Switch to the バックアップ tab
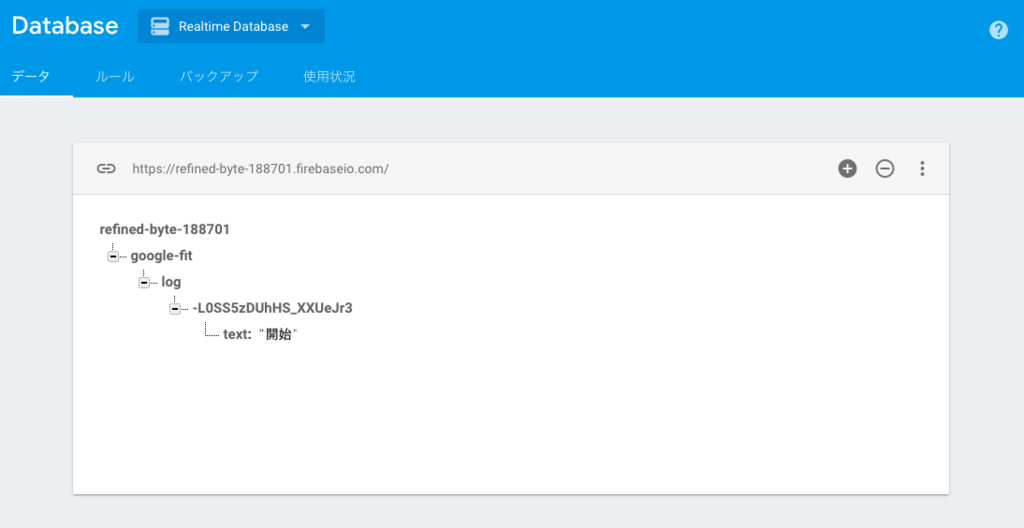The width and height of the screenshot is (1024, 528). pos(219,76)
